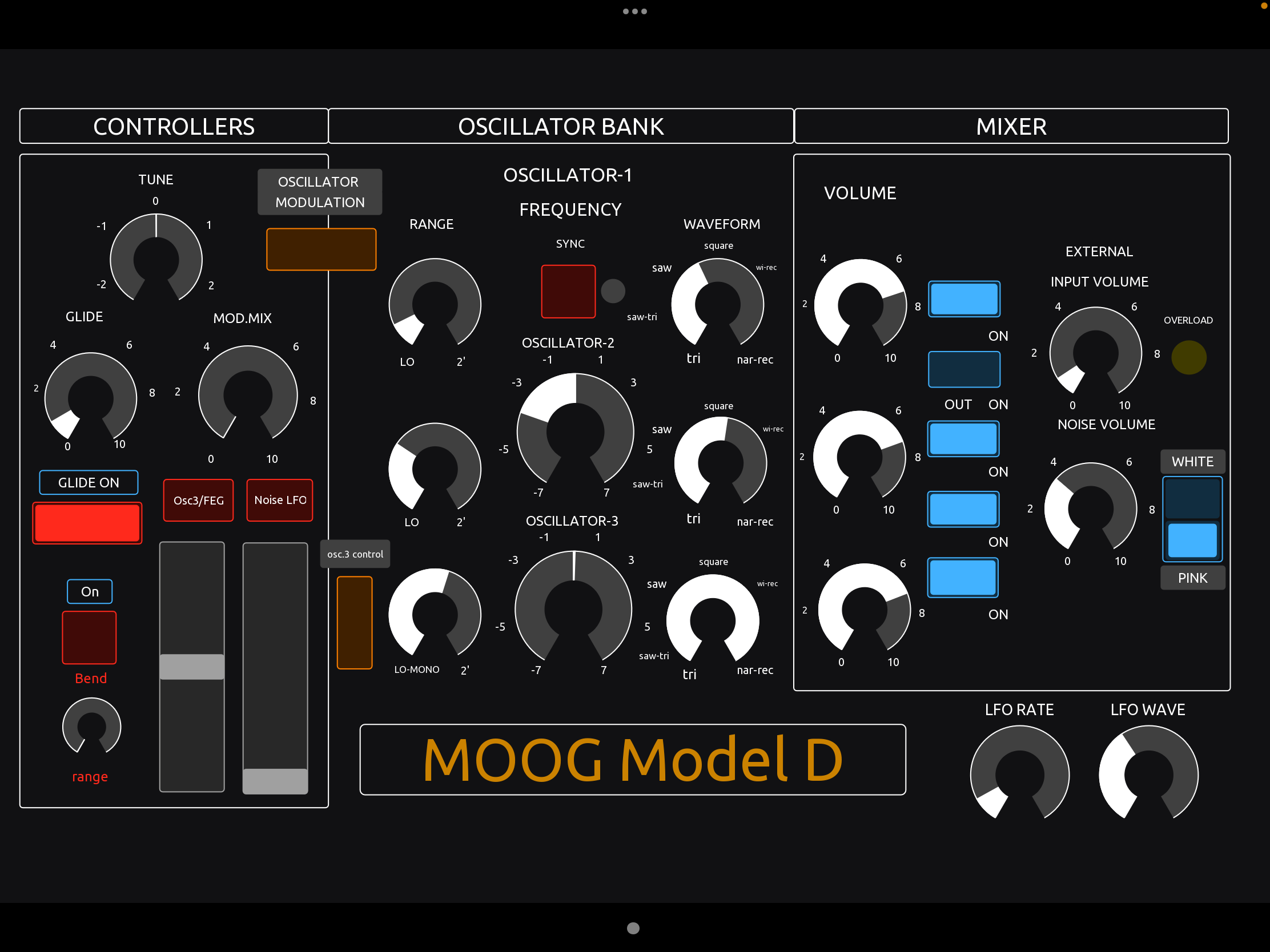This screenshot has height=952, width=1270.
Task: Toggle the Oscillator-2 blue ON switch
Action: tap(963, 438)
